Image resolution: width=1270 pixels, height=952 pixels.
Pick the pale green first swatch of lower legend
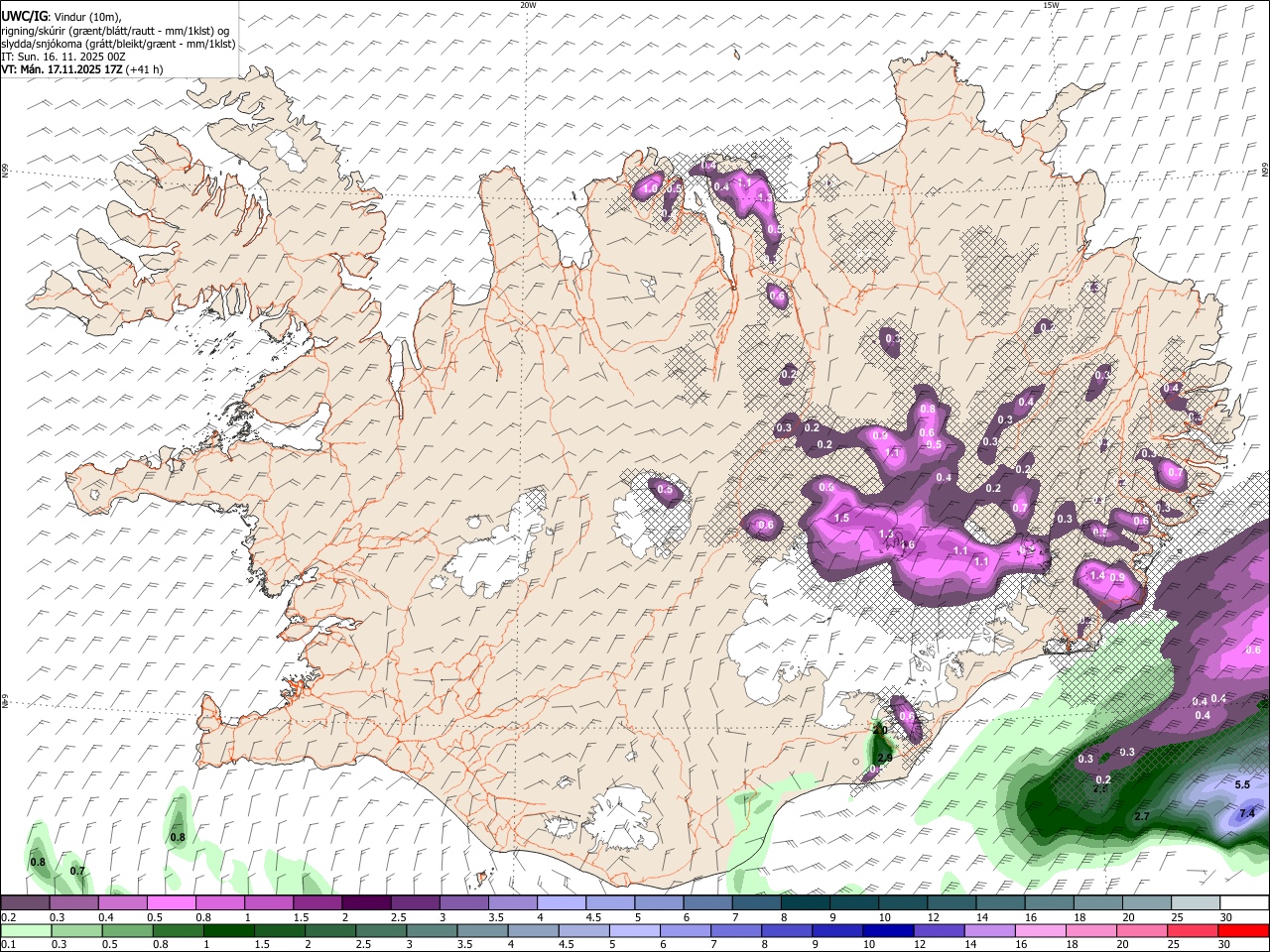coord(27,930)
